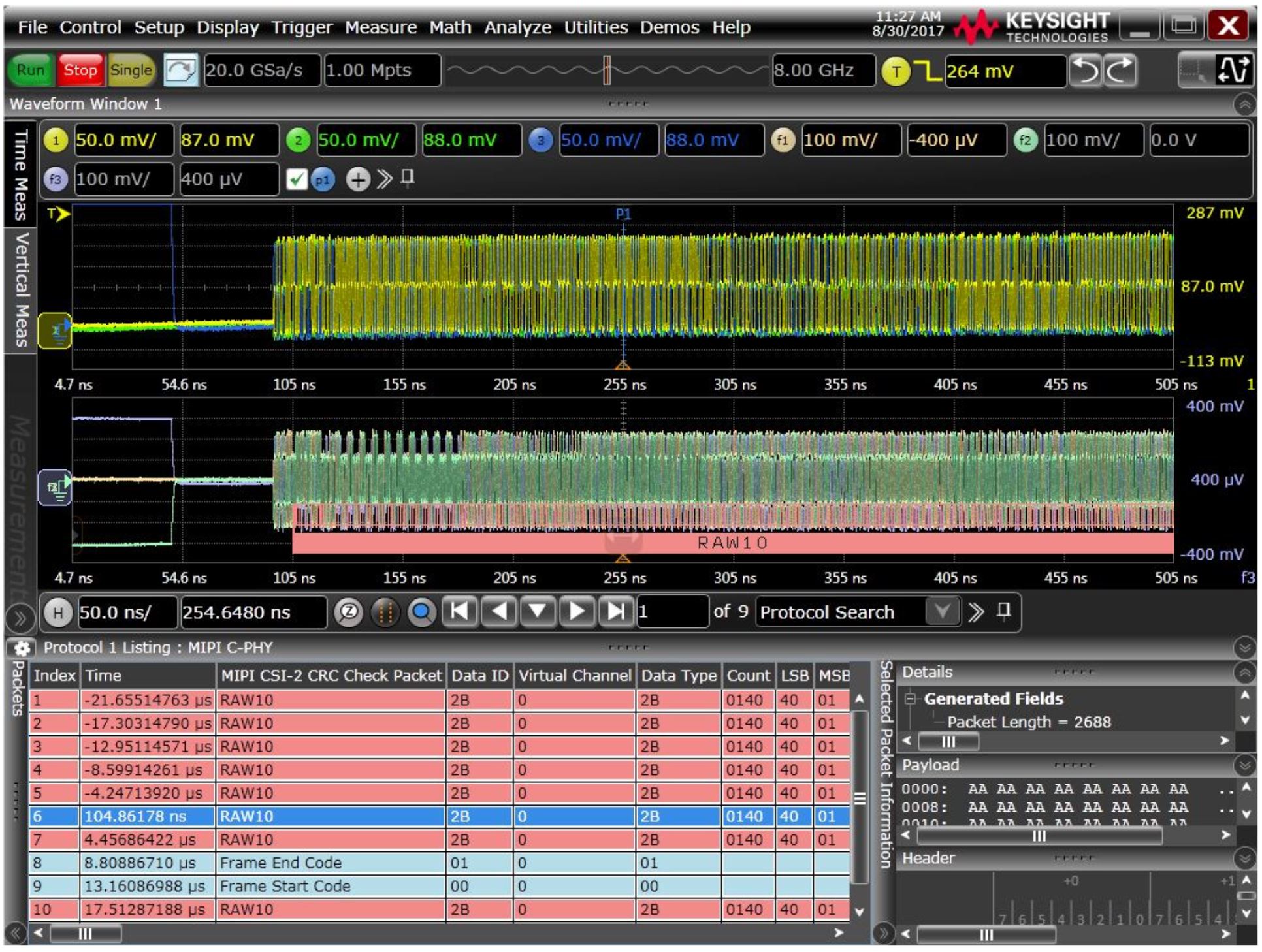Toggle channel 2 green button
The image size is (1262, 952).
click(x=299, y=140)
